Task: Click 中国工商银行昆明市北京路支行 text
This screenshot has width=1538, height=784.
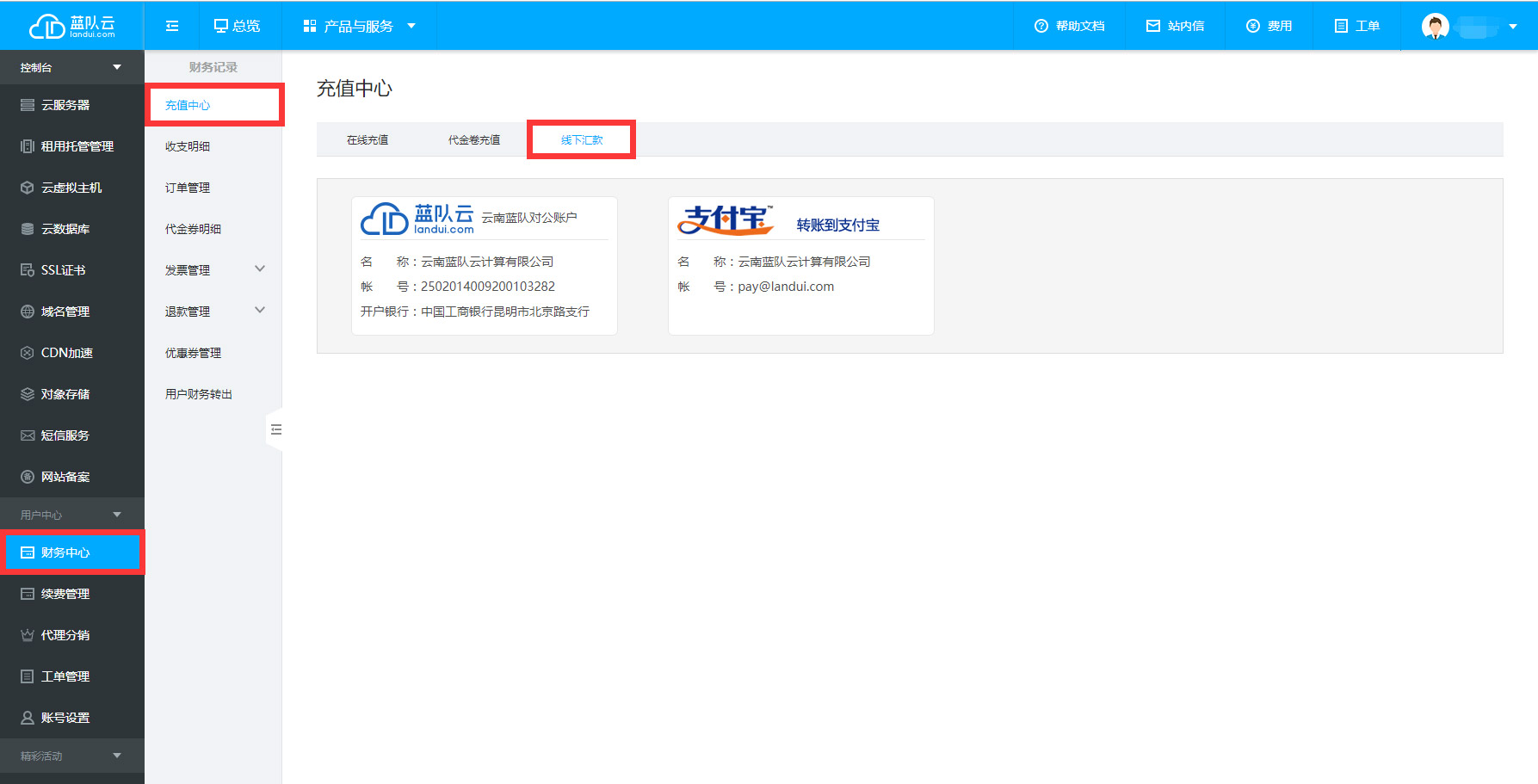Action: click(x=505, y=312)
